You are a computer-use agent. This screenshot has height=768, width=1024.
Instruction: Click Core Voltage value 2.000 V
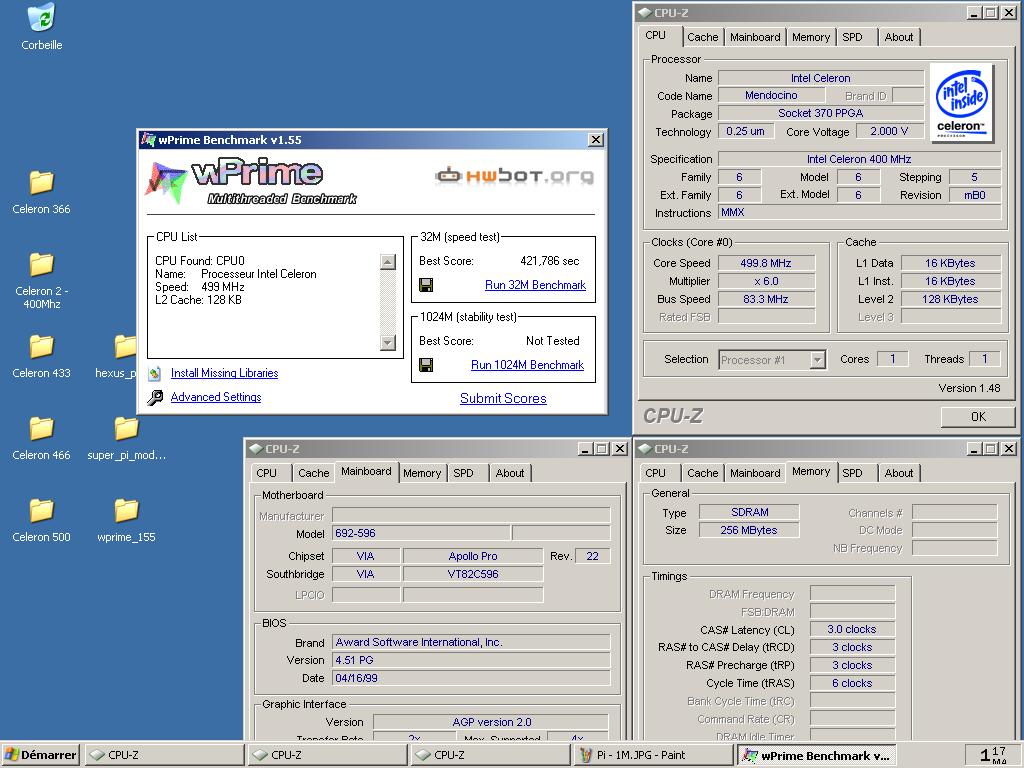point(889,131)
